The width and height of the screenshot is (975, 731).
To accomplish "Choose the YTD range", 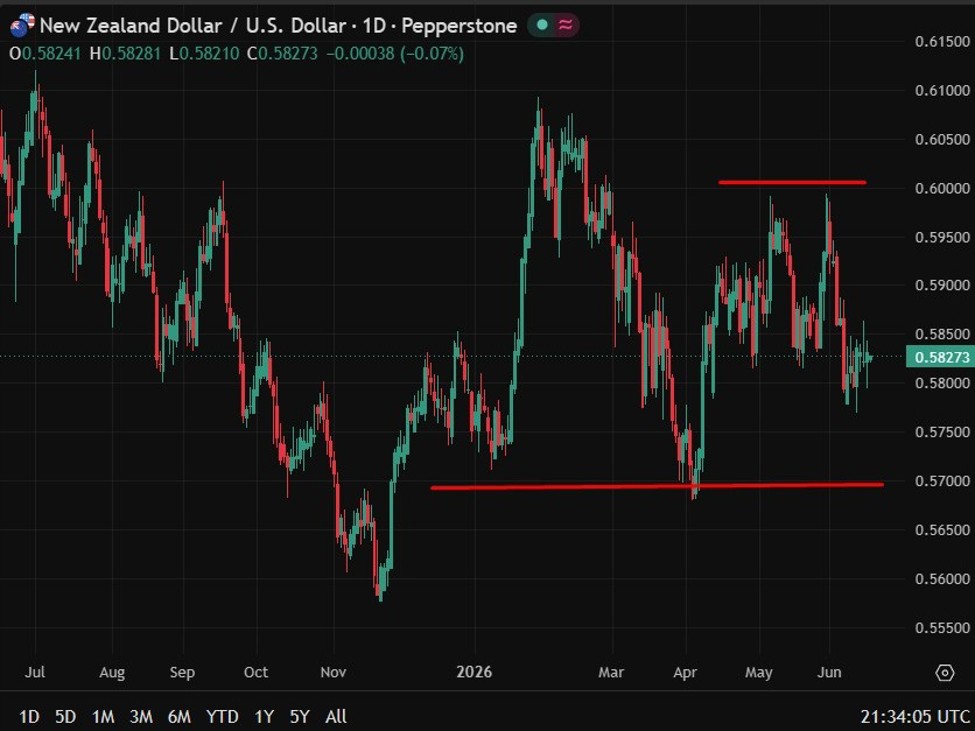I will [222, 717].
